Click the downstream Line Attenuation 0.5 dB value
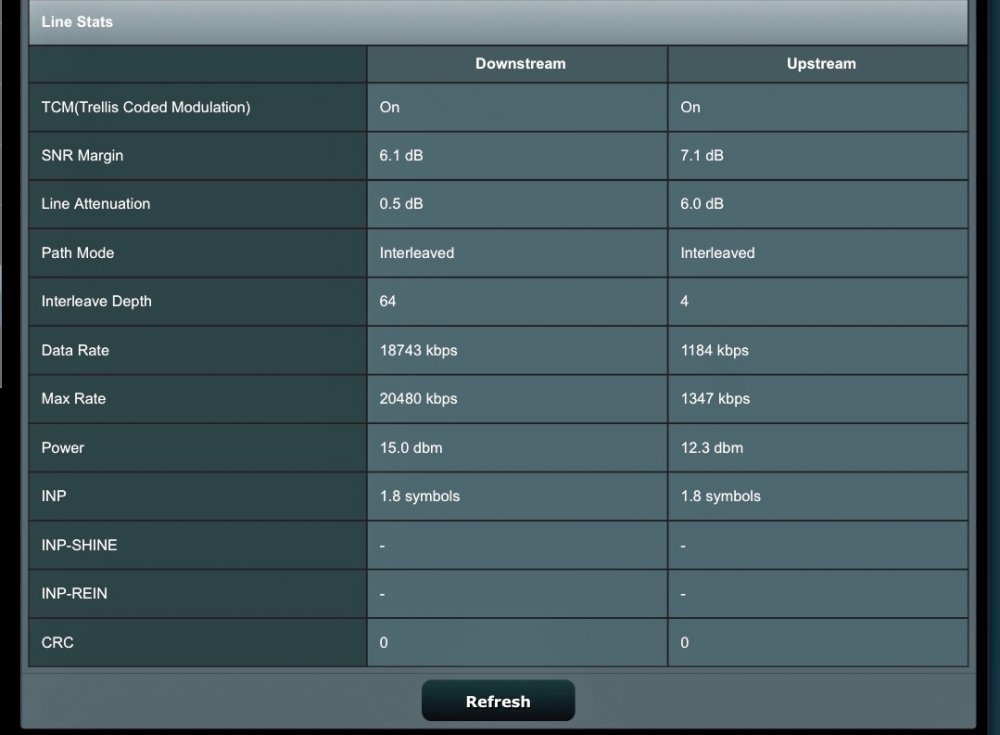Viewport: 1000px width, 735px height. click(x=401, y=204)
